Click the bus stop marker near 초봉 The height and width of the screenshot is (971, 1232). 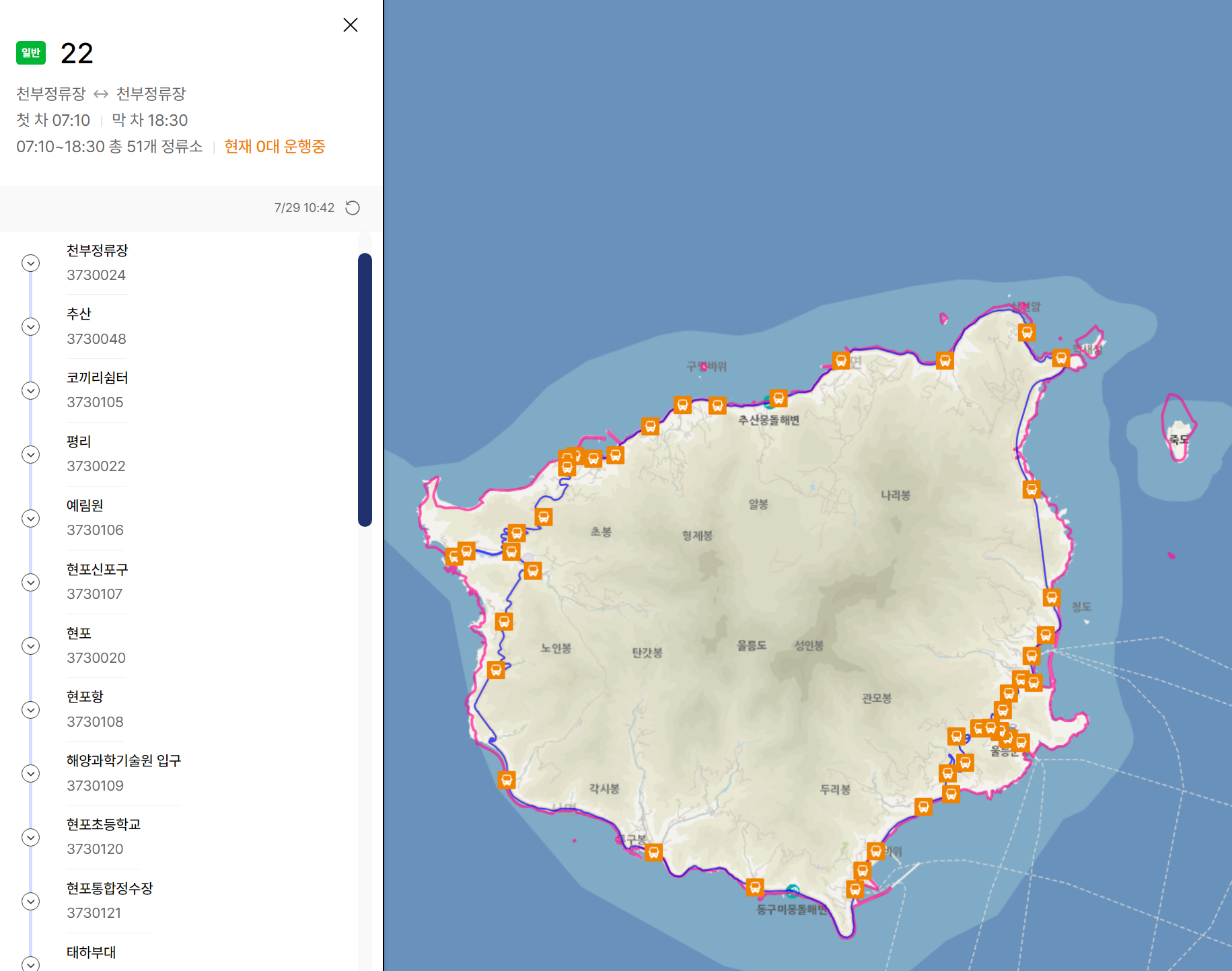(544, 517)
